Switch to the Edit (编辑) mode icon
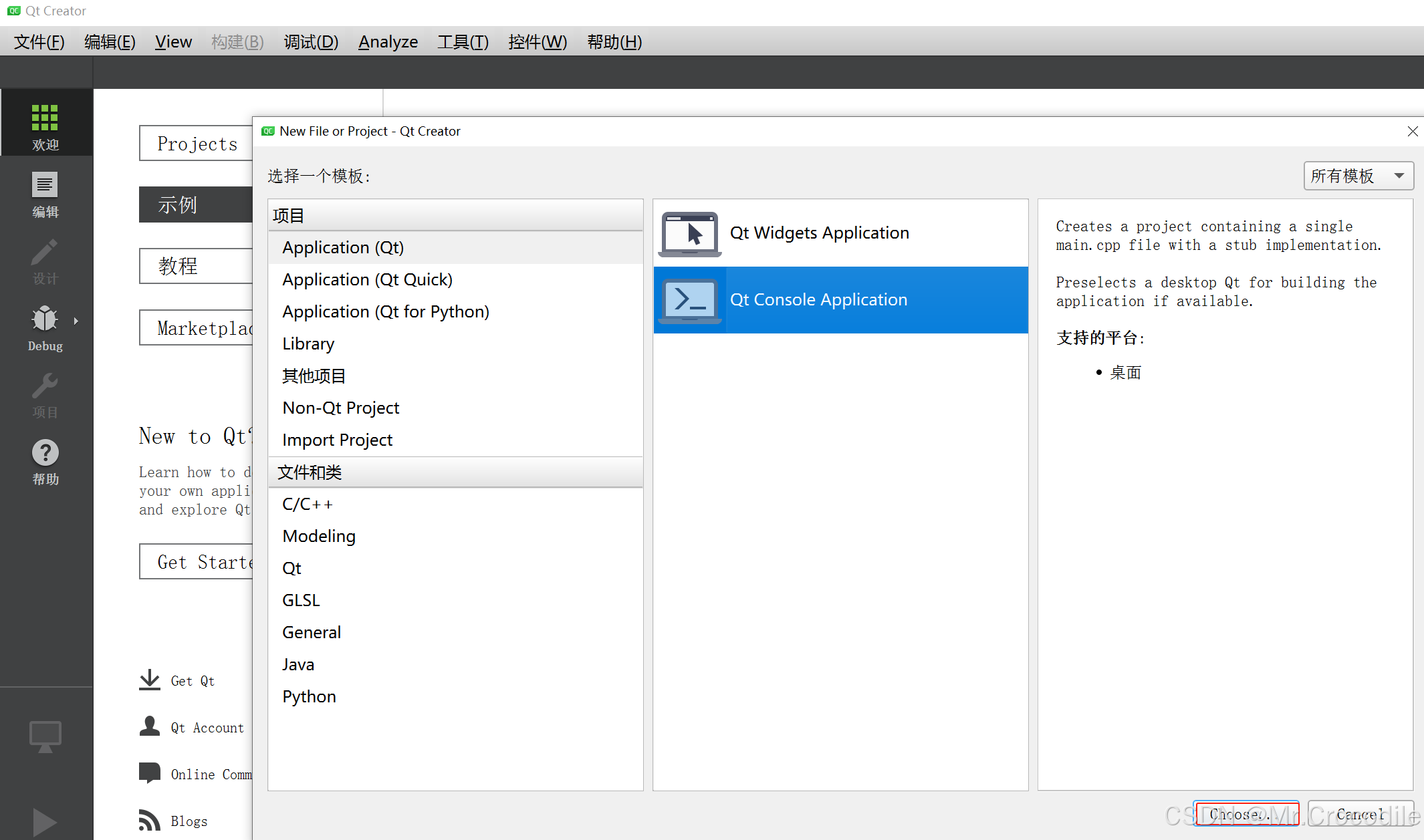Screen dimensions: 1424x840 pos(45,185)
